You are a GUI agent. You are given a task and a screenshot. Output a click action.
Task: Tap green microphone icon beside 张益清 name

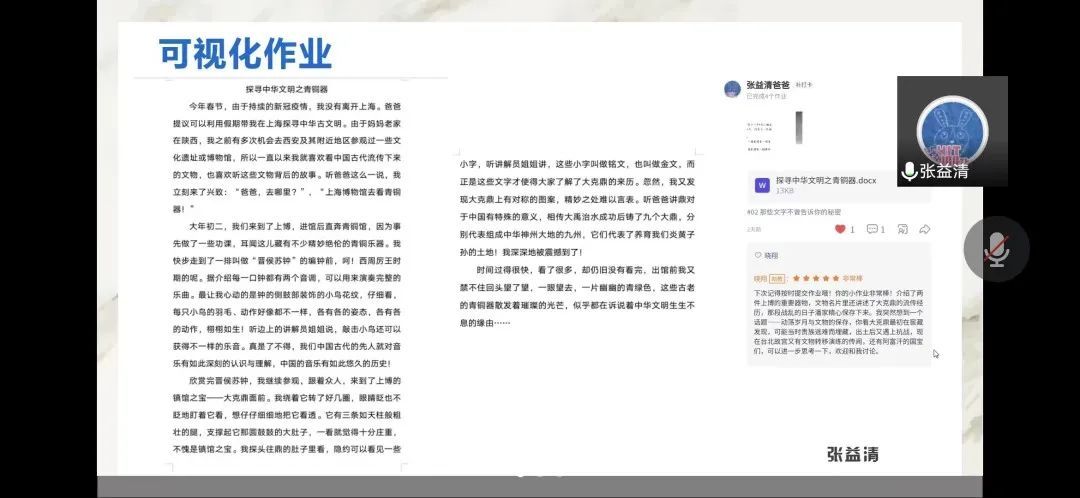pos(910,171)
